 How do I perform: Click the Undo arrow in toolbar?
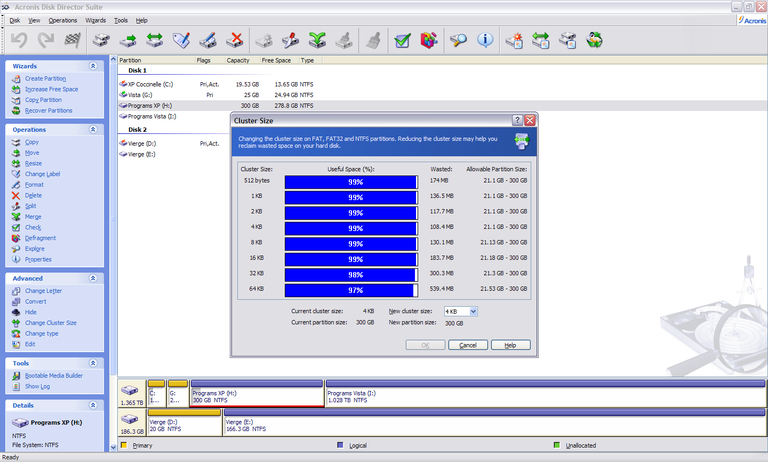tap(19, 40)
